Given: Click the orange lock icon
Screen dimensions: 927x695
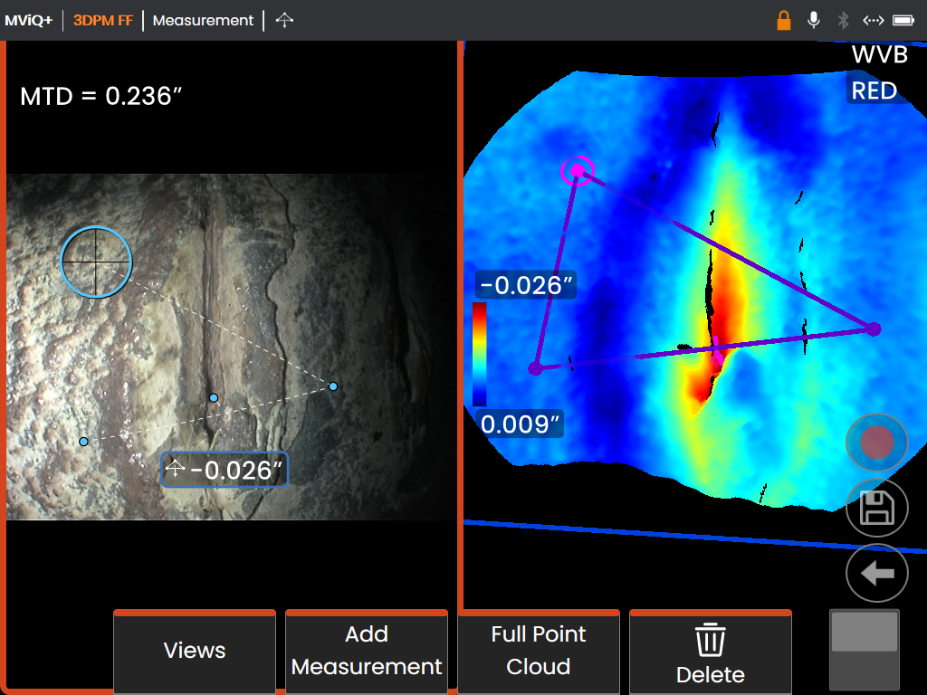Looking at the screenshot, I should click(x=783, y=20).
